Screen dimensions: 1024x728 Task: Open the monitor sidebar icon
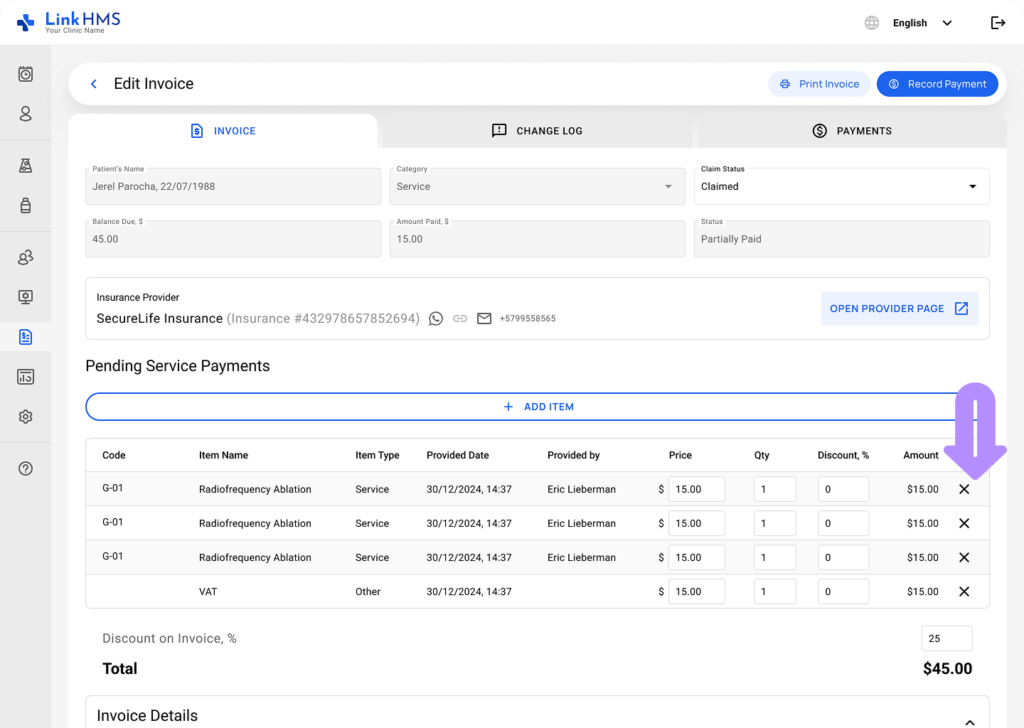tap(25, 297)
